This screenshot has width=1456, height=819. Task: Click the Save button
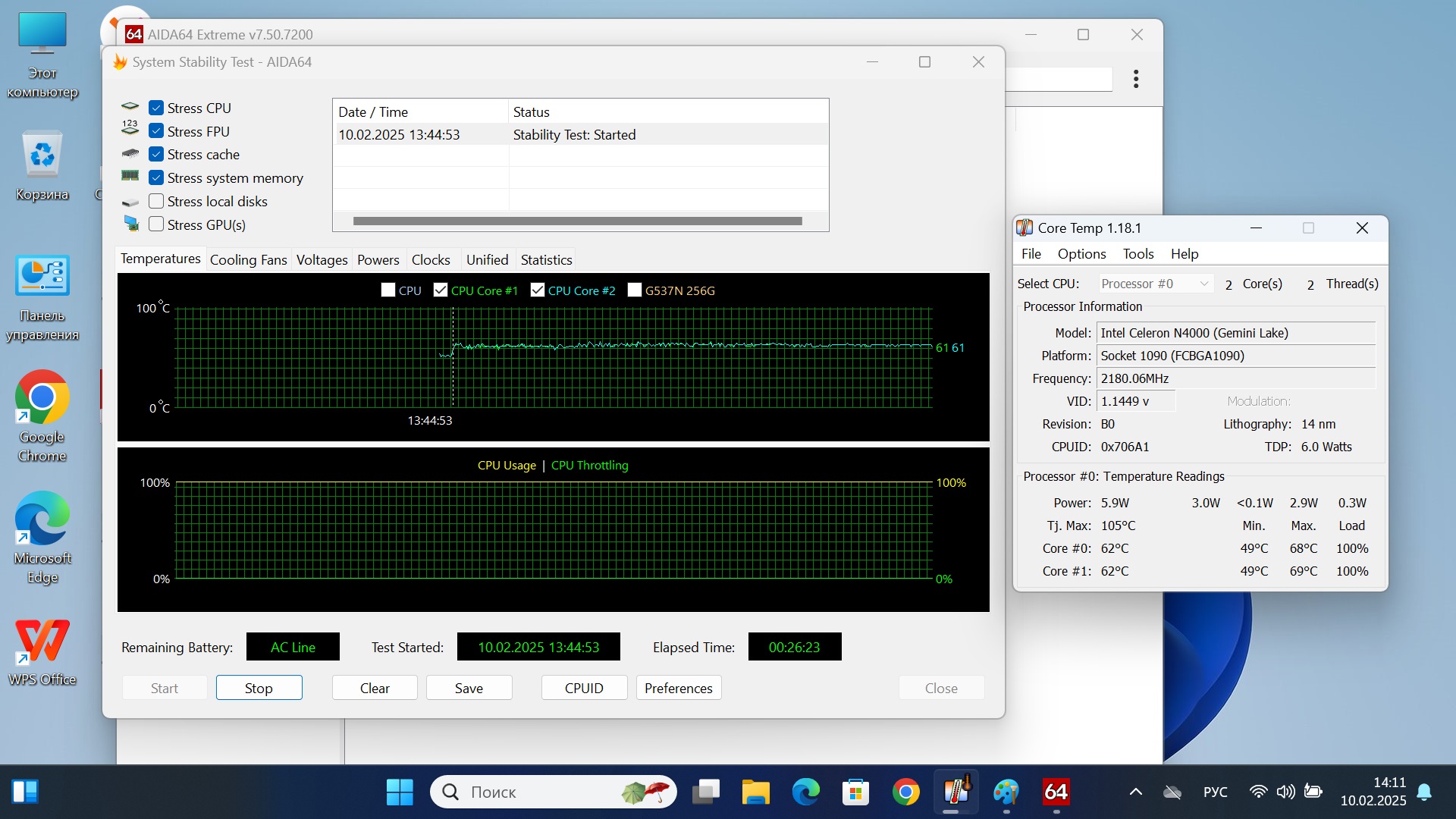469,688
